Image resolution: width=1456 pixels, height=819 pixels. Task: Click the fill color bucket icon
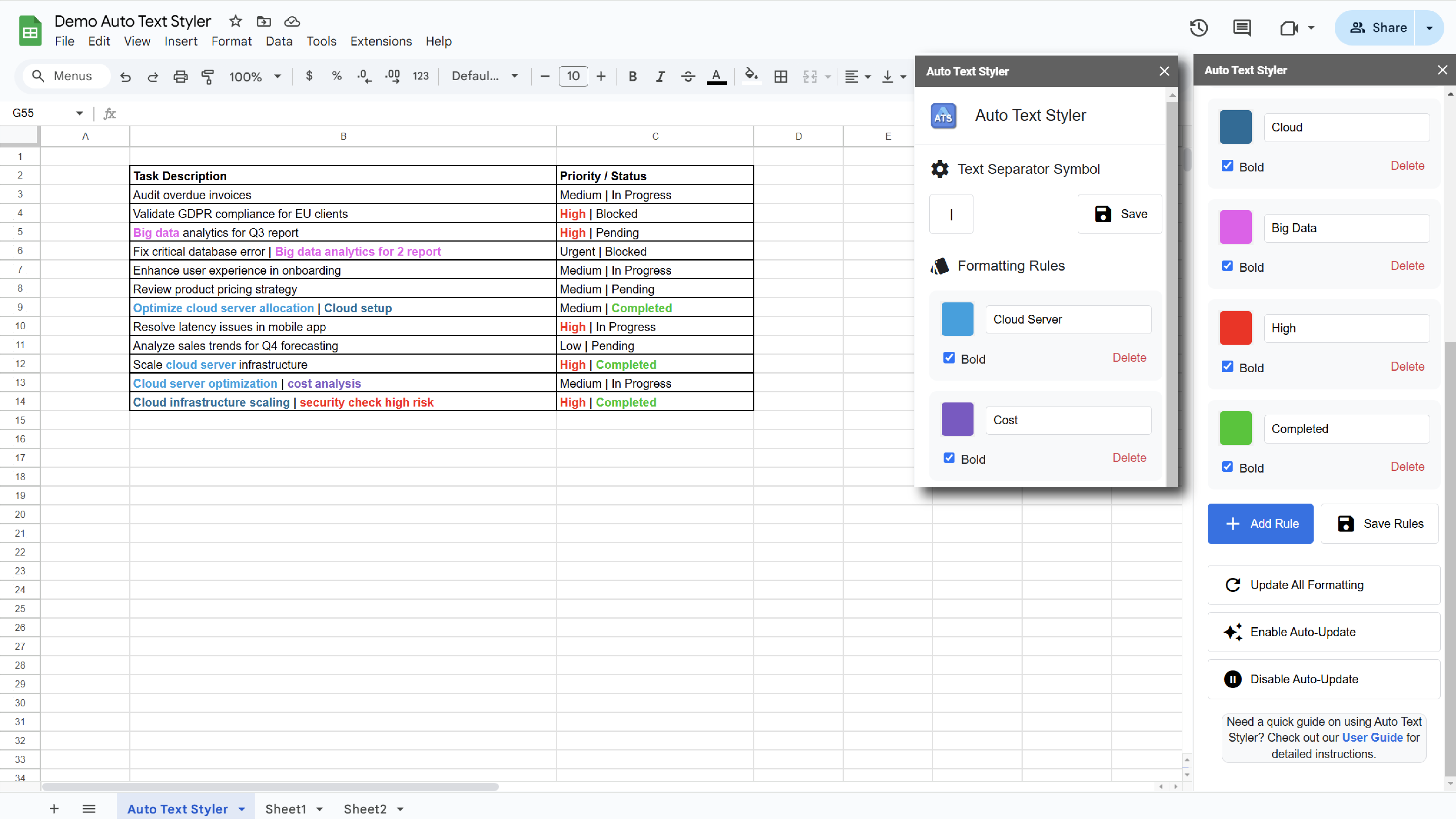[x=751, y=75]
